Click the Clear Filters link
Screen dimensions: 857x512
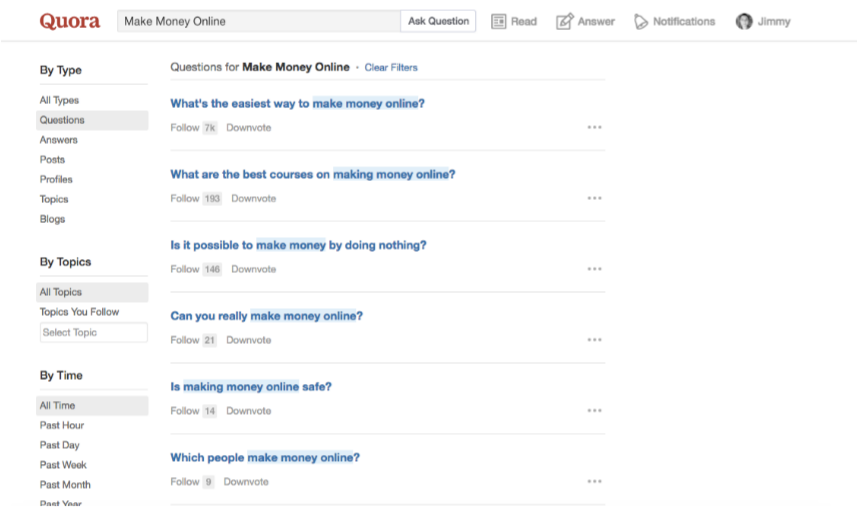coord(391,67)
